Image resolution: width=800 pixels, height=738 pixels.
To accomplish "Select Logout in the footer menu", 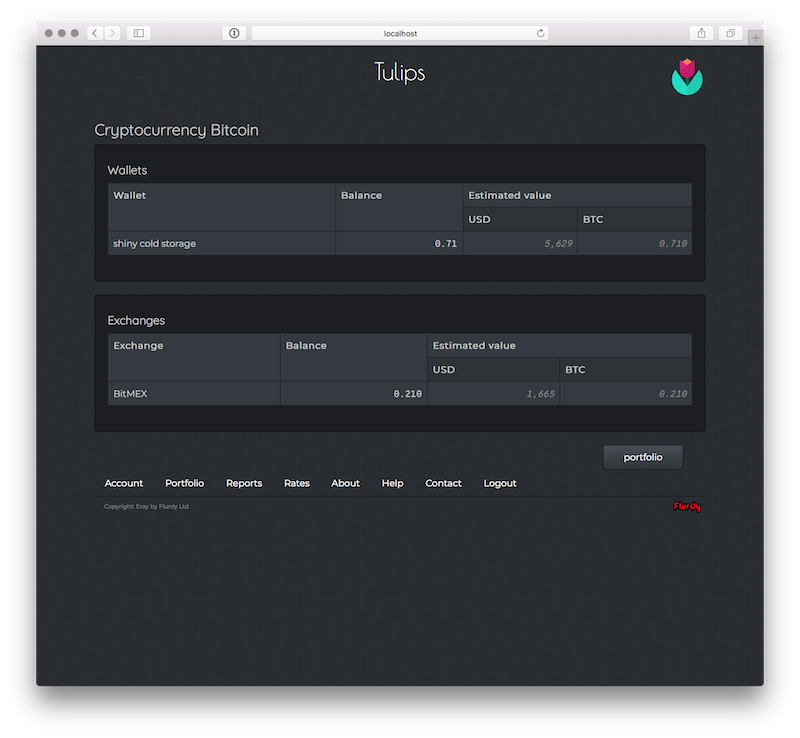I will click(x=500, y=483).
